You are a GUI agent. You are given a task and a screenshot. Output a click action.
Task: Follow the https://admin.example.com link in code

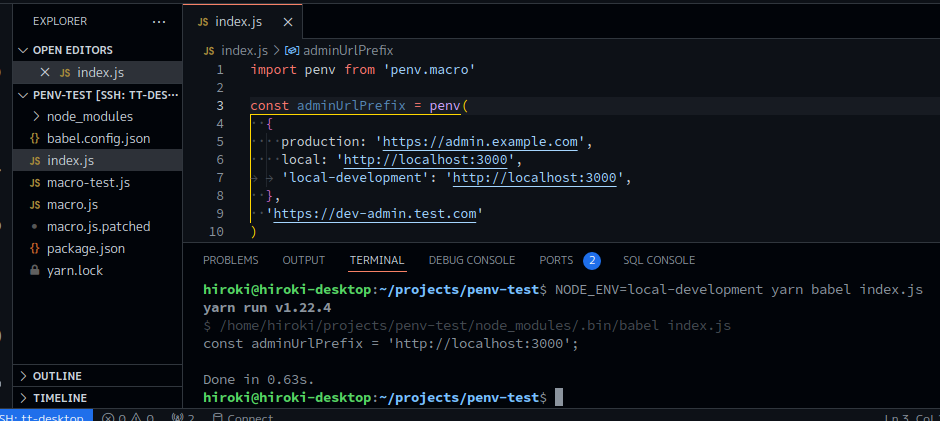[x=480, y=141]
